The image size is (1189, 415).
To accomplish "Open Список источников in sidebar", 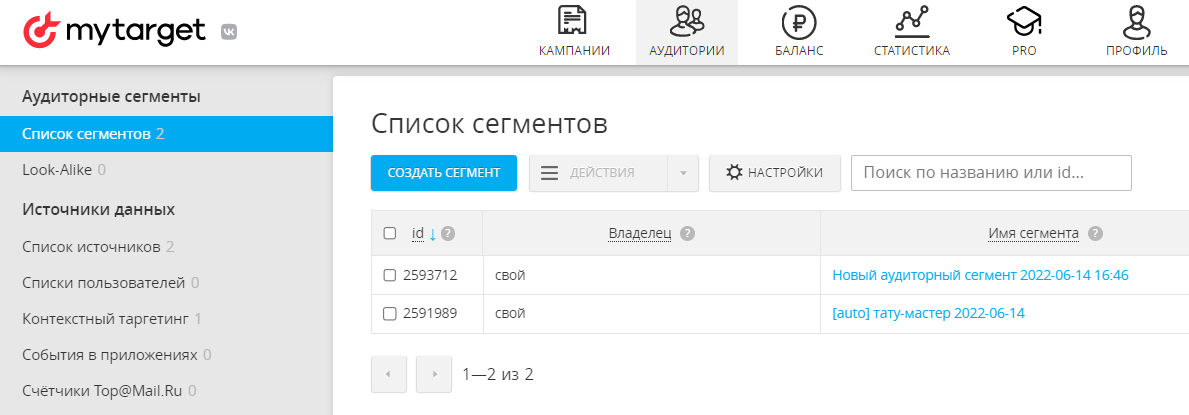I will pos(99,247).
